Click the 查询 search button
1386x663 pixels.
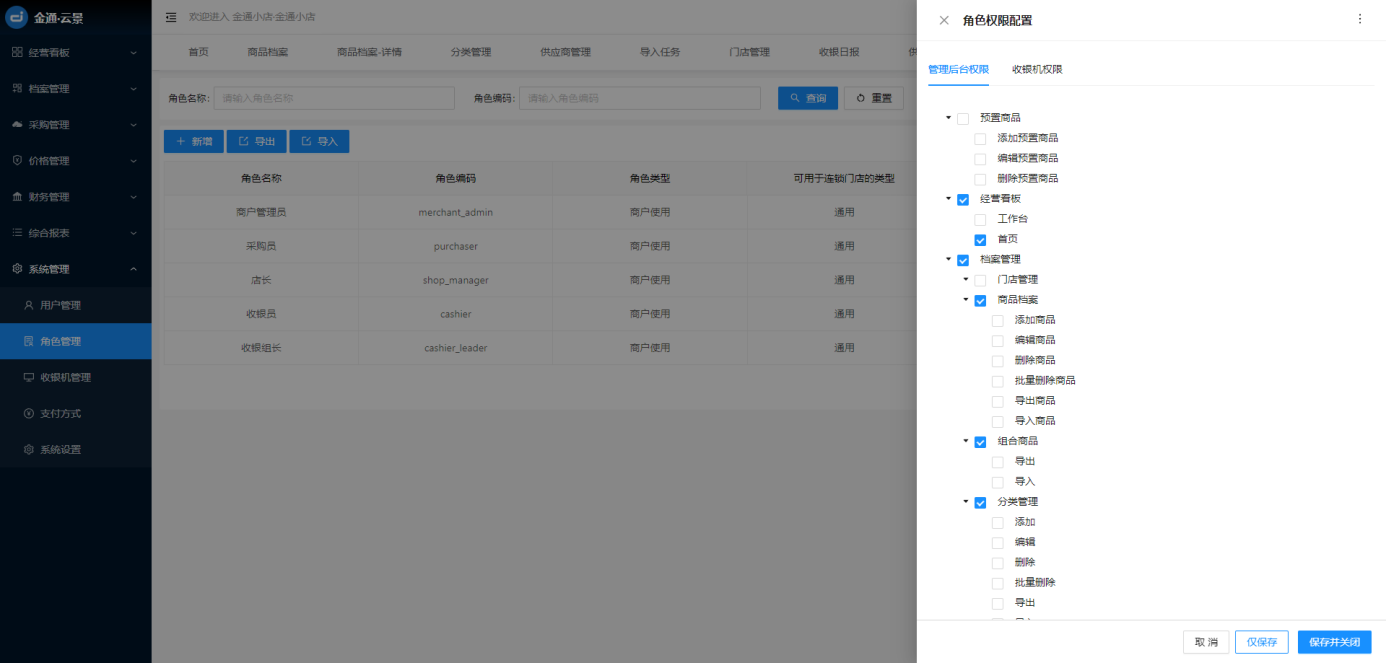point(808,98)
